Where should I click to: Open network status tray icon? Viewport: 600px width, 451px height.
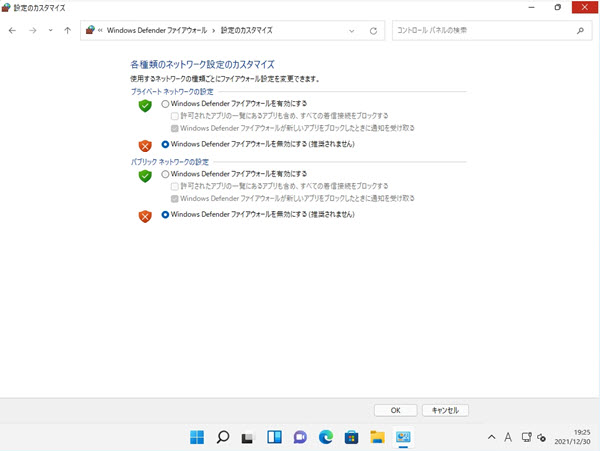click(x=527, y=437)
